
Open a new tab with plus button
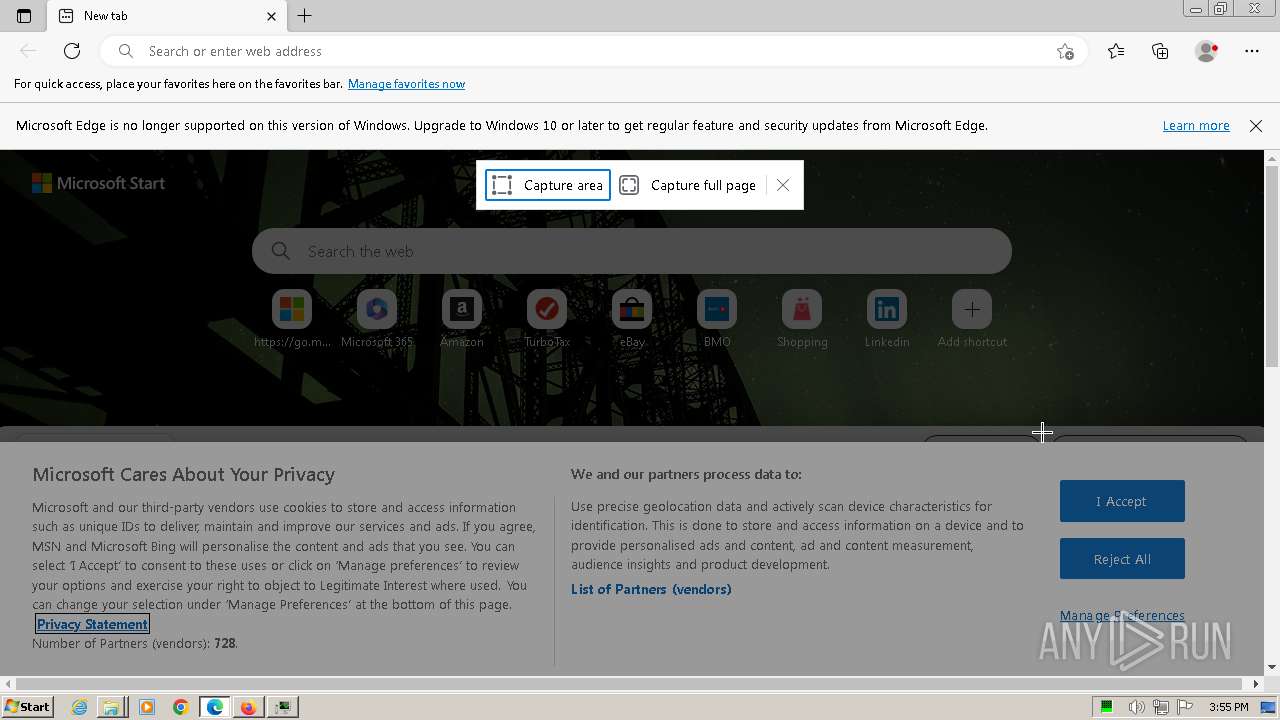click(x=305, y=16)
